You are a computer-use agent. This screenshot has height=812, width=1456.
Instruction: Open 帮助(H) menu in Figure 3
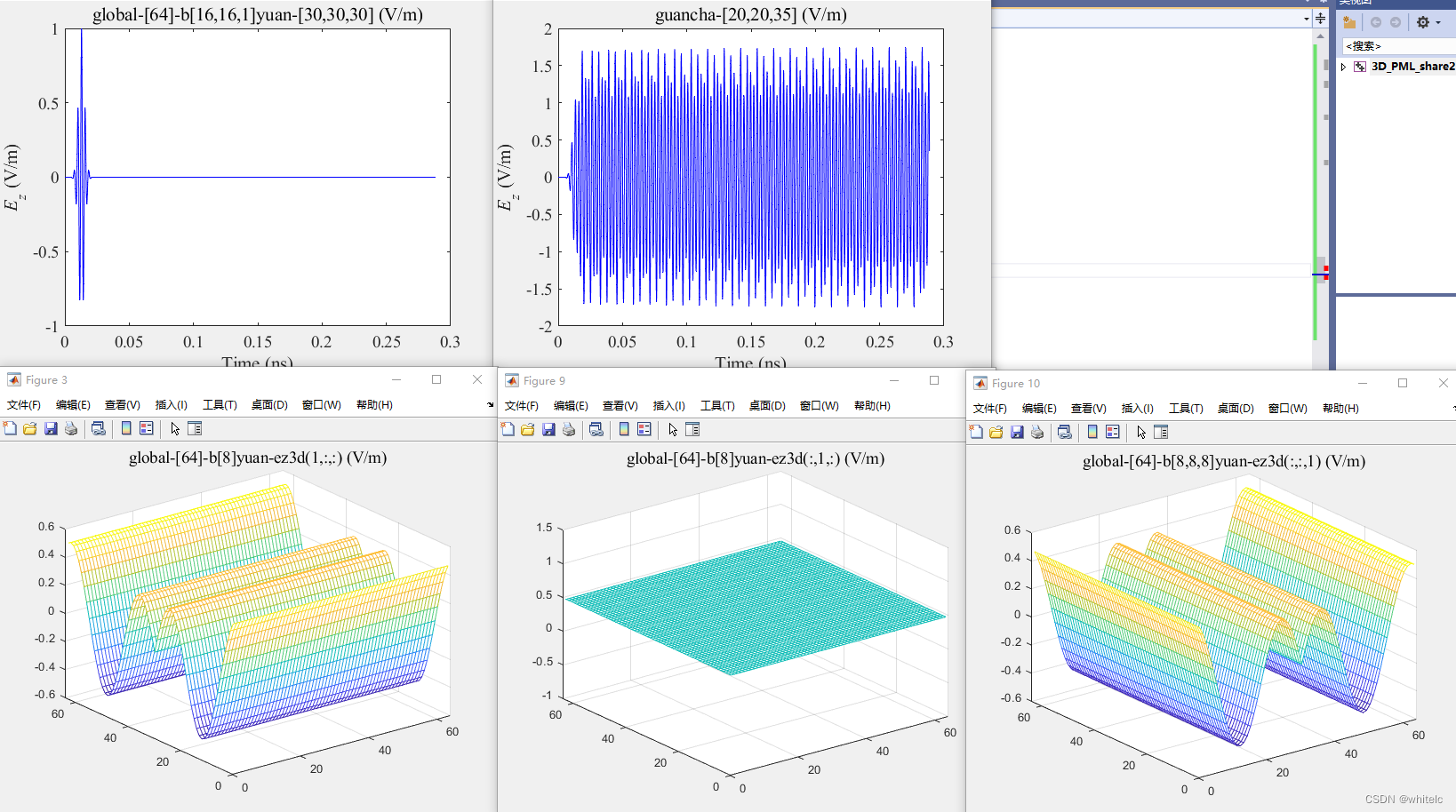pyautogui.click(x=374, y=405)
